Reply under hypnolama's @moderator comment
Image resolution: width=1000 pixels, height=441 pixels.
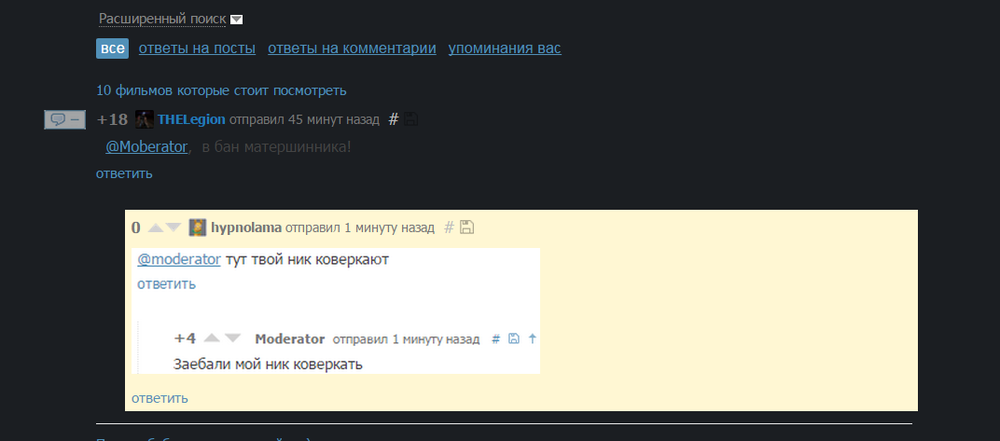point(166,285)
